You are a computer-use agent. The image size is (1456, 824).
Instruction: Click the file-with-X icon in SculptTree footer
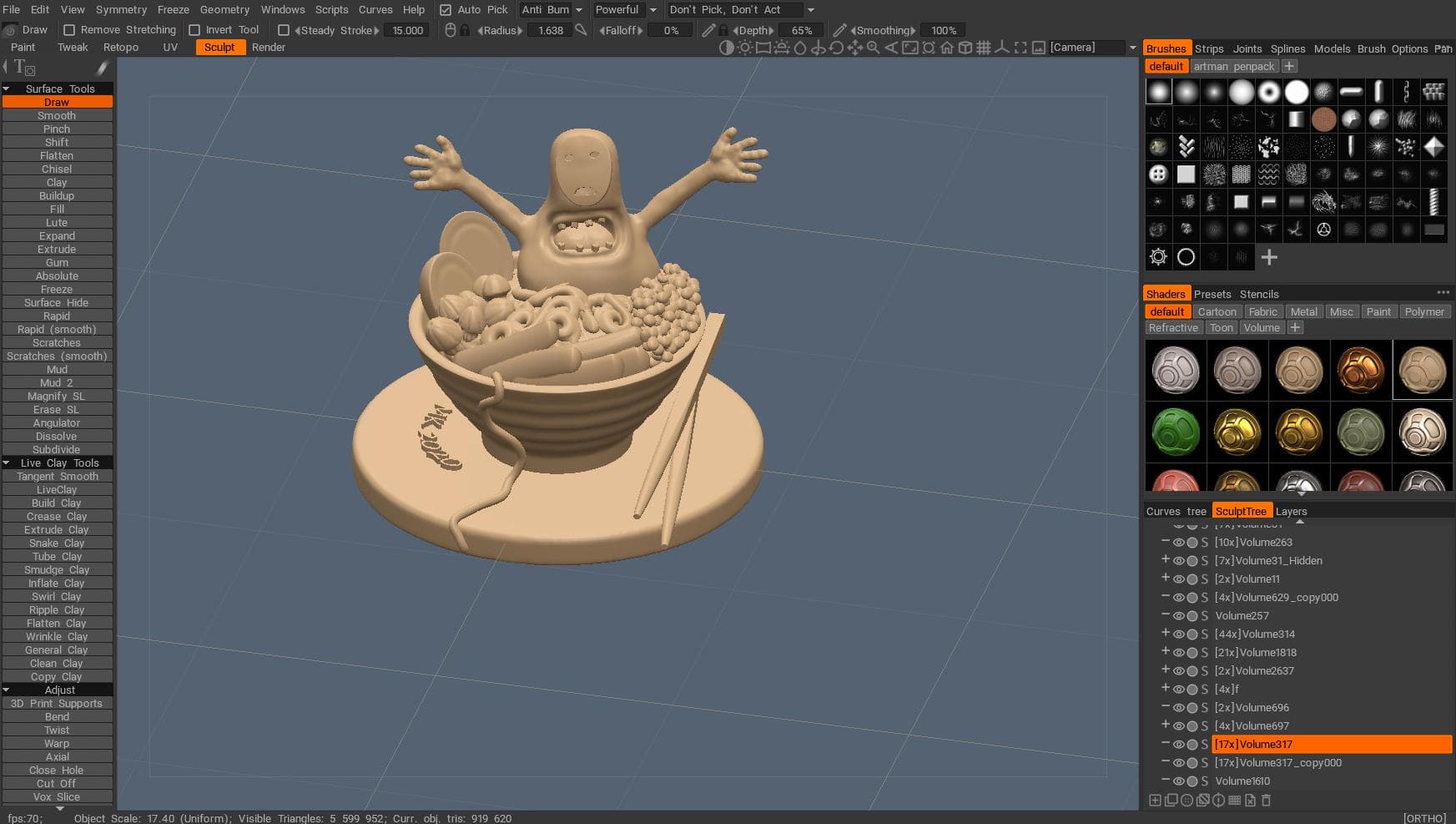[x=1250, y=800]
